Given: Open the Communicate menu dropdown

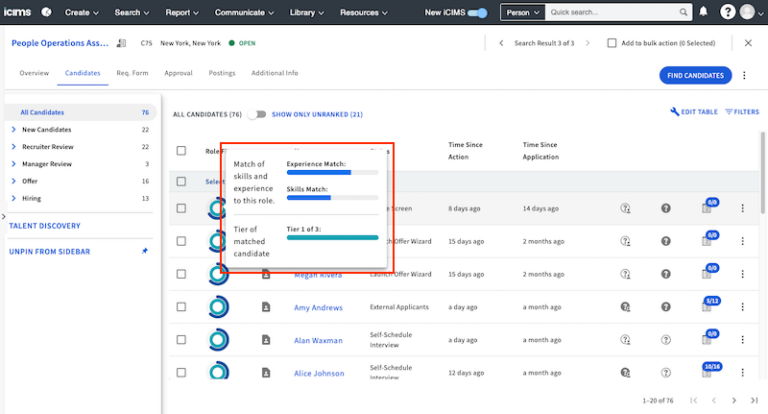Looking at the screenshot, I should coord(245,13).
